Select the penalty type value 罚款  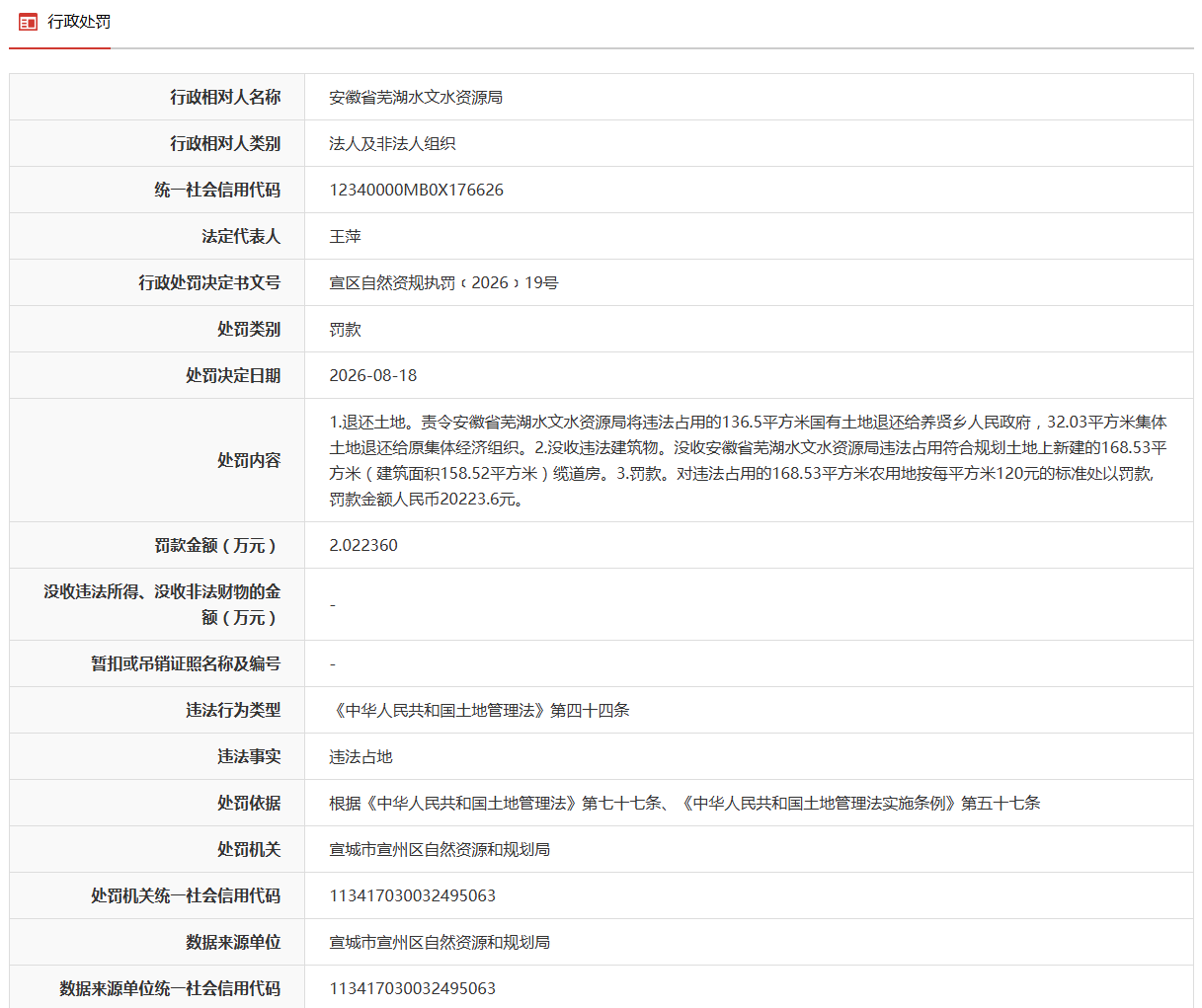point(345,329)
